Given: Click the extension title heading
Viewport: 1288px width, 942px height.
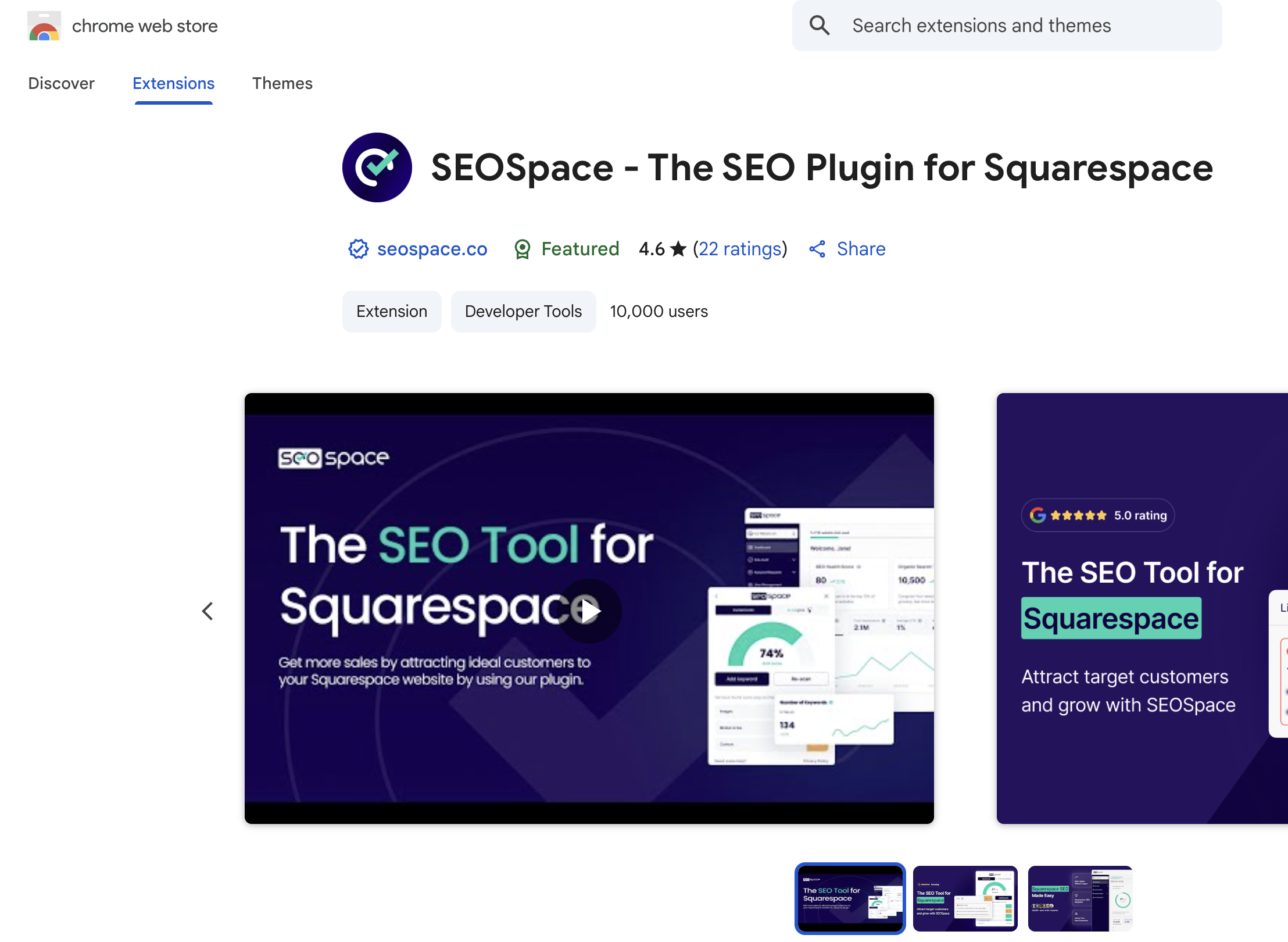Looking at the screenshot, I should [x=822, y=167].
